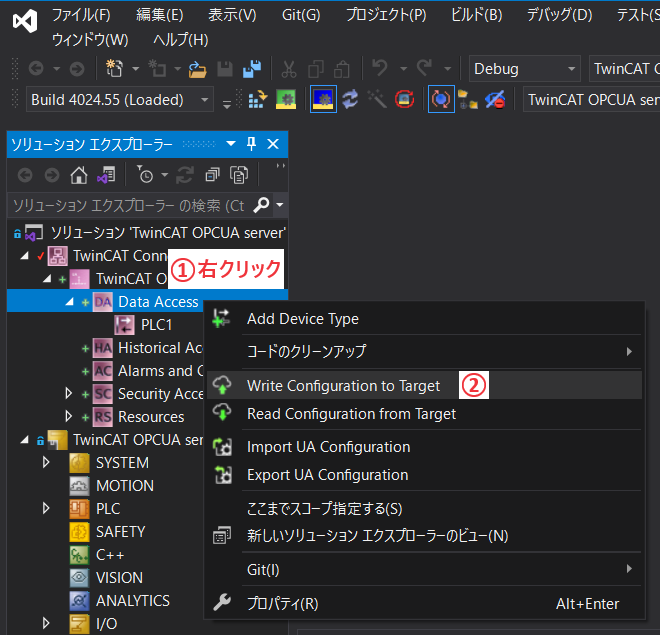Close the Solution Explorer panel
660x635 pixels.
(273, 144)
